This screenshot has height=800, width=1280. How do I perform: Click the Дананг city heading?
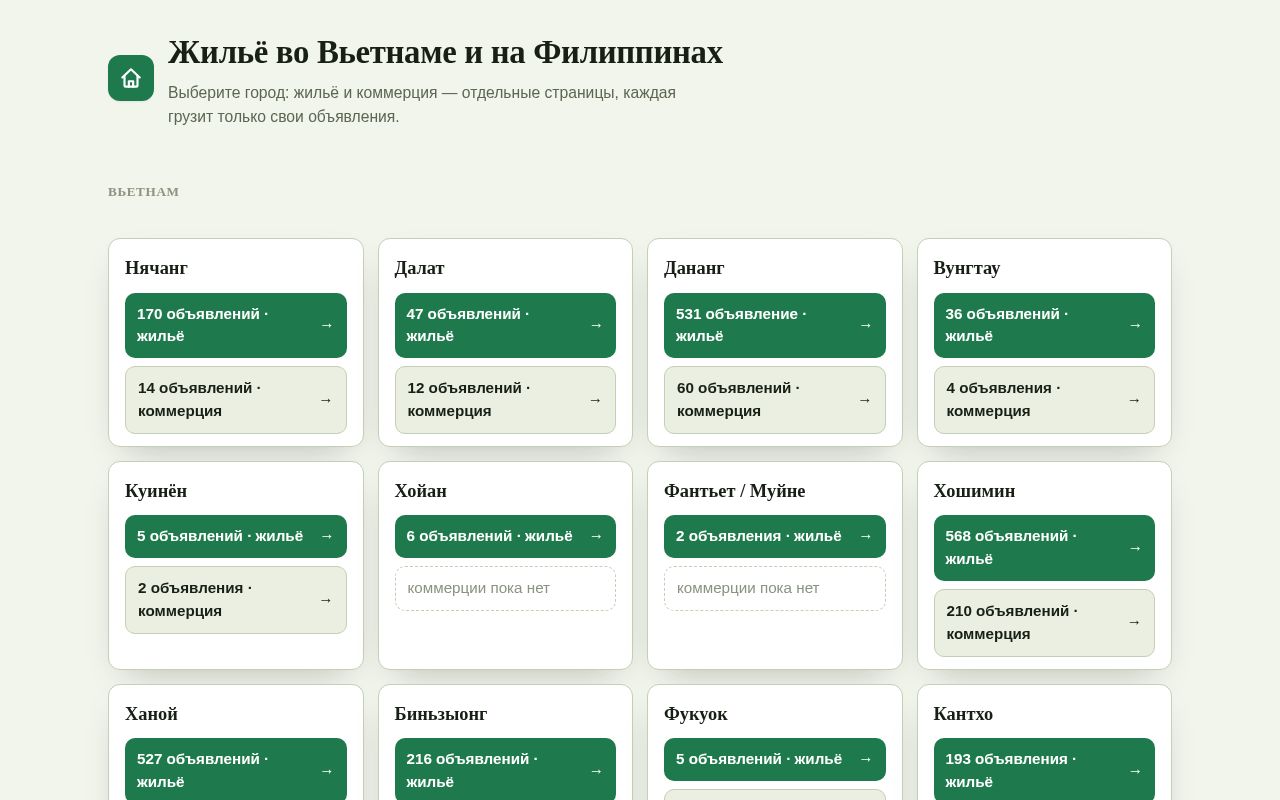tap(694, 268)
